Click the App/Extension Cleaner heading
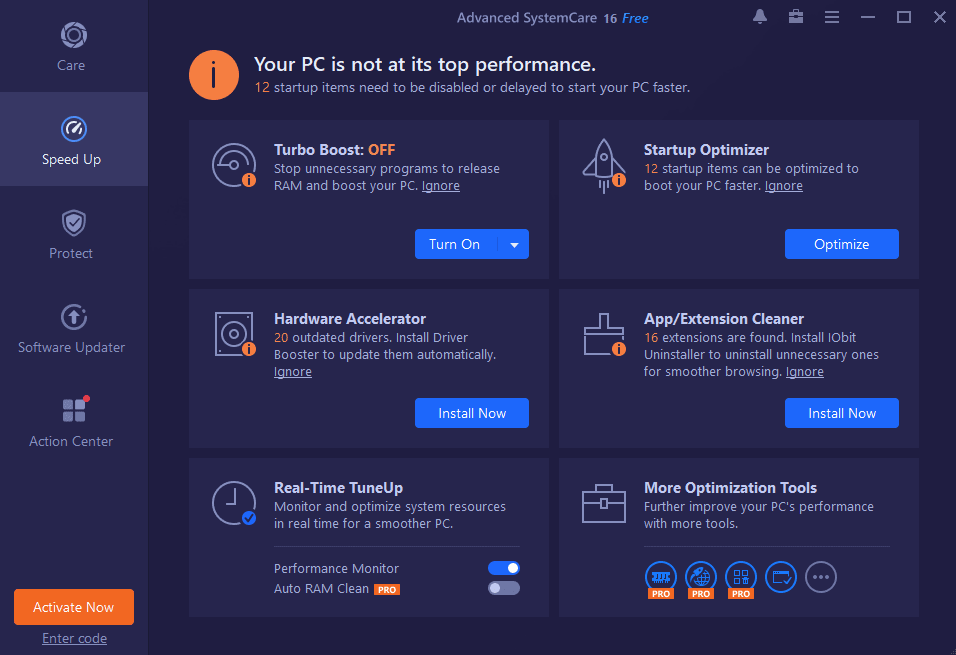The height and width of the screenshot is (655, 956). click(724, 319)
